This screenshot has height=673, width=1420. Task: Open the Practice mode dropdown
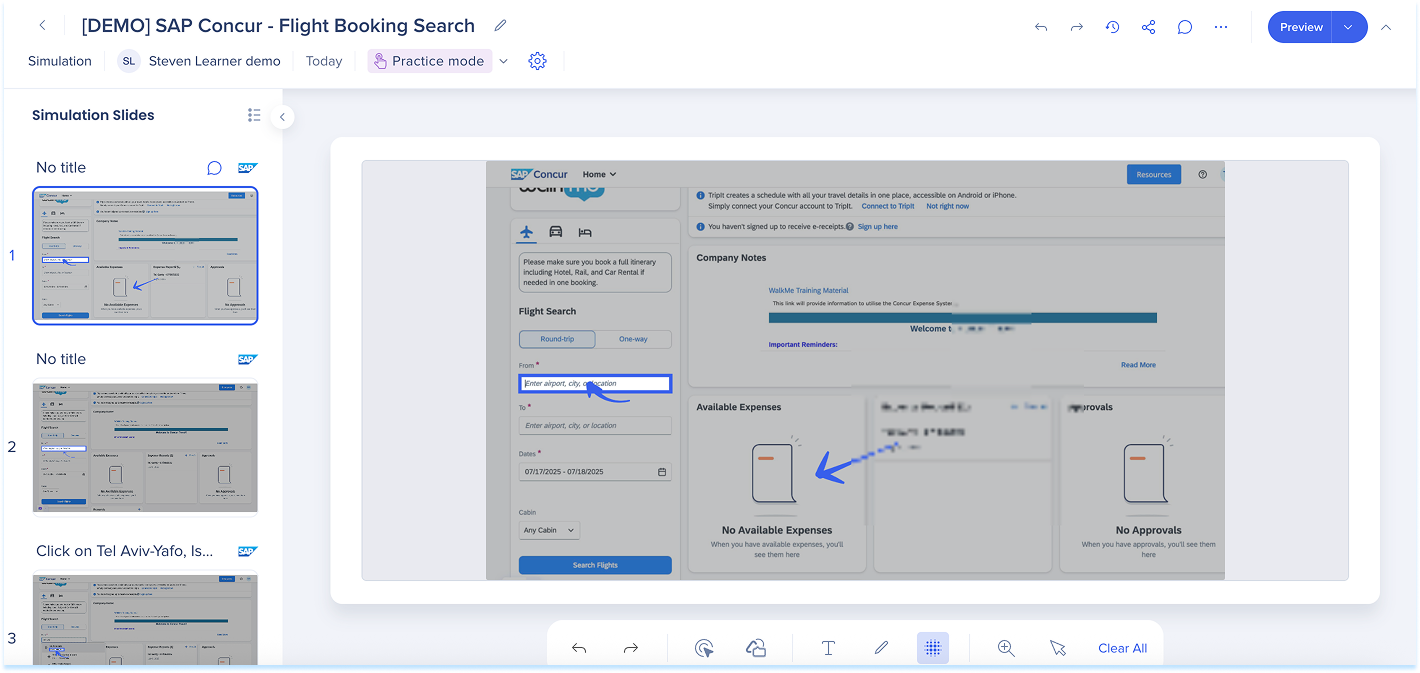pos(503,61)
